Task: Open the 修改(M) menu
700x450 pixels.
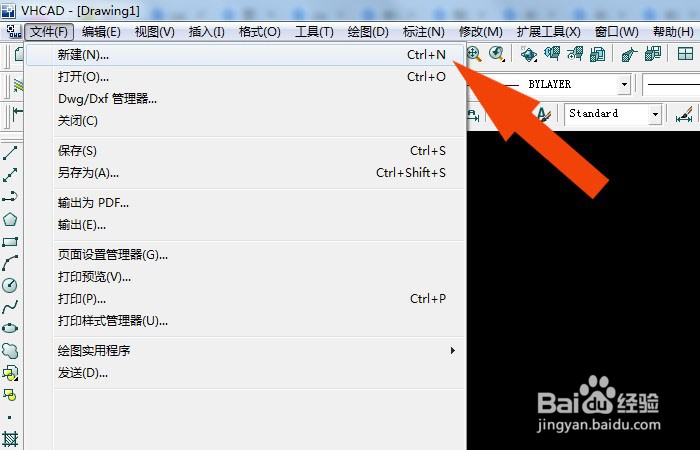Action: tap(481, 32)
